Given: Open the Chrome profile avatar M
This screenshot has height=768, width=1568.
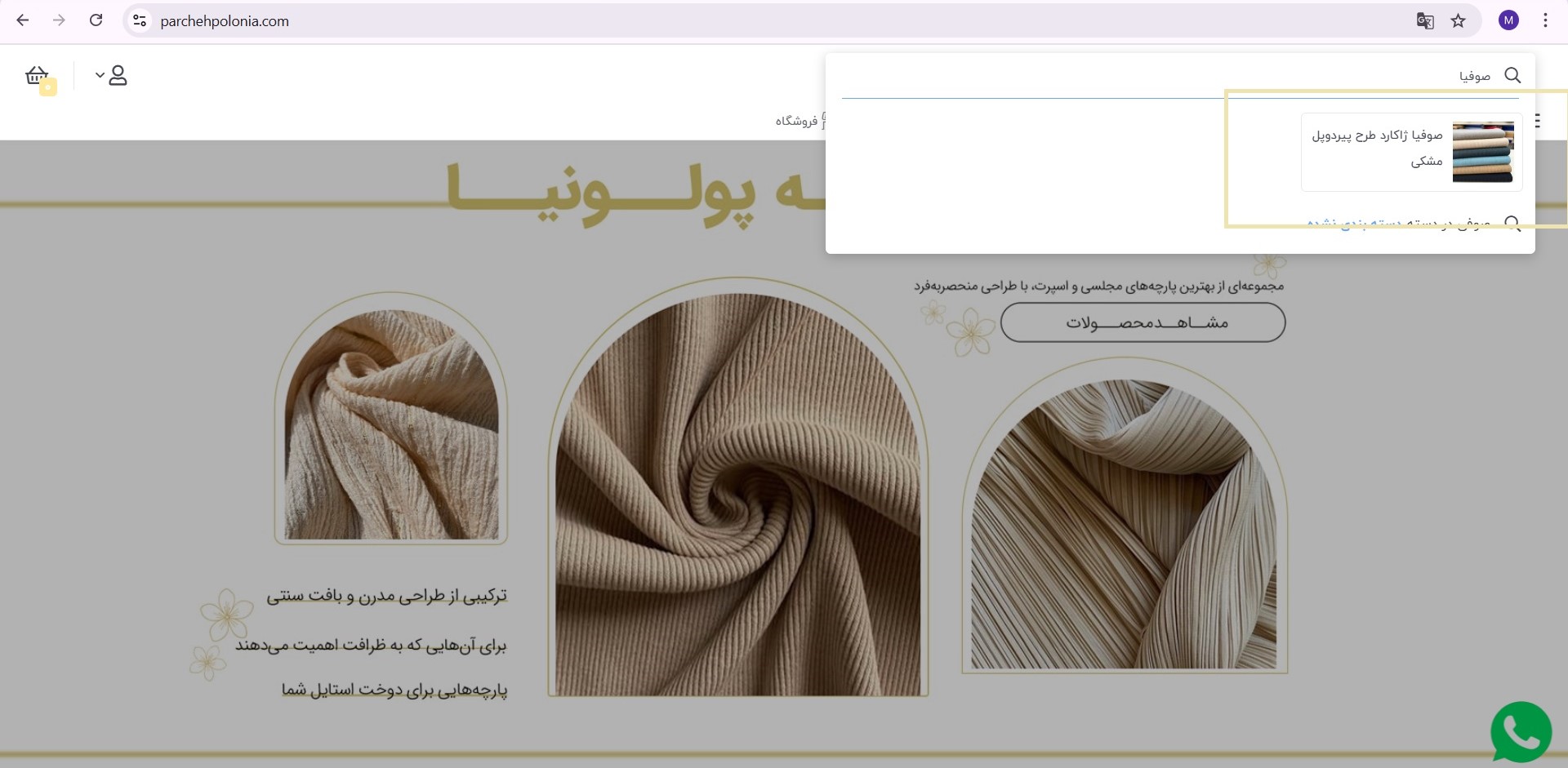Looking at the screenshot, I should click(1508, 21).
